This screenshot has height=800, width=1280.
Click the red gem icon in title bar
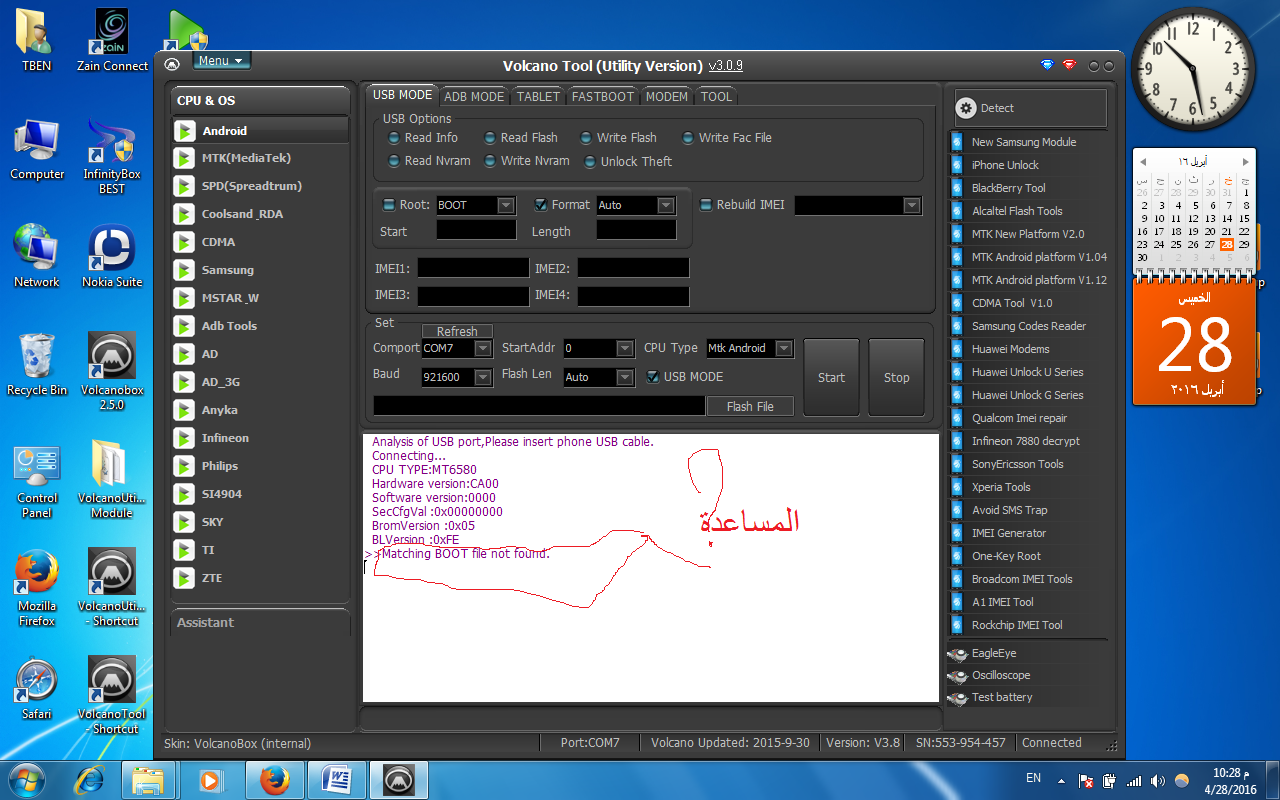tap(1070, 66)
